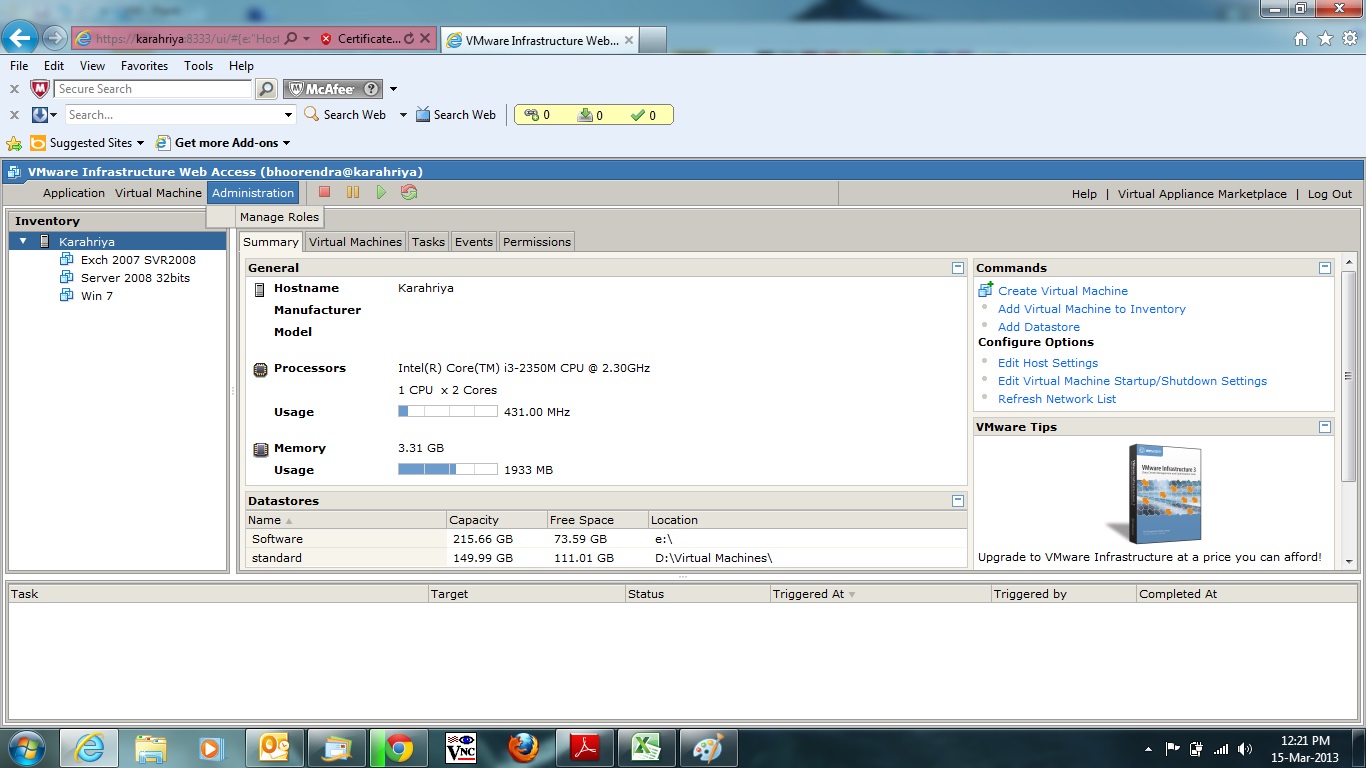Open the IE Home icon
Screen dimensions: 1366x768
click(x=1300, y=38)
